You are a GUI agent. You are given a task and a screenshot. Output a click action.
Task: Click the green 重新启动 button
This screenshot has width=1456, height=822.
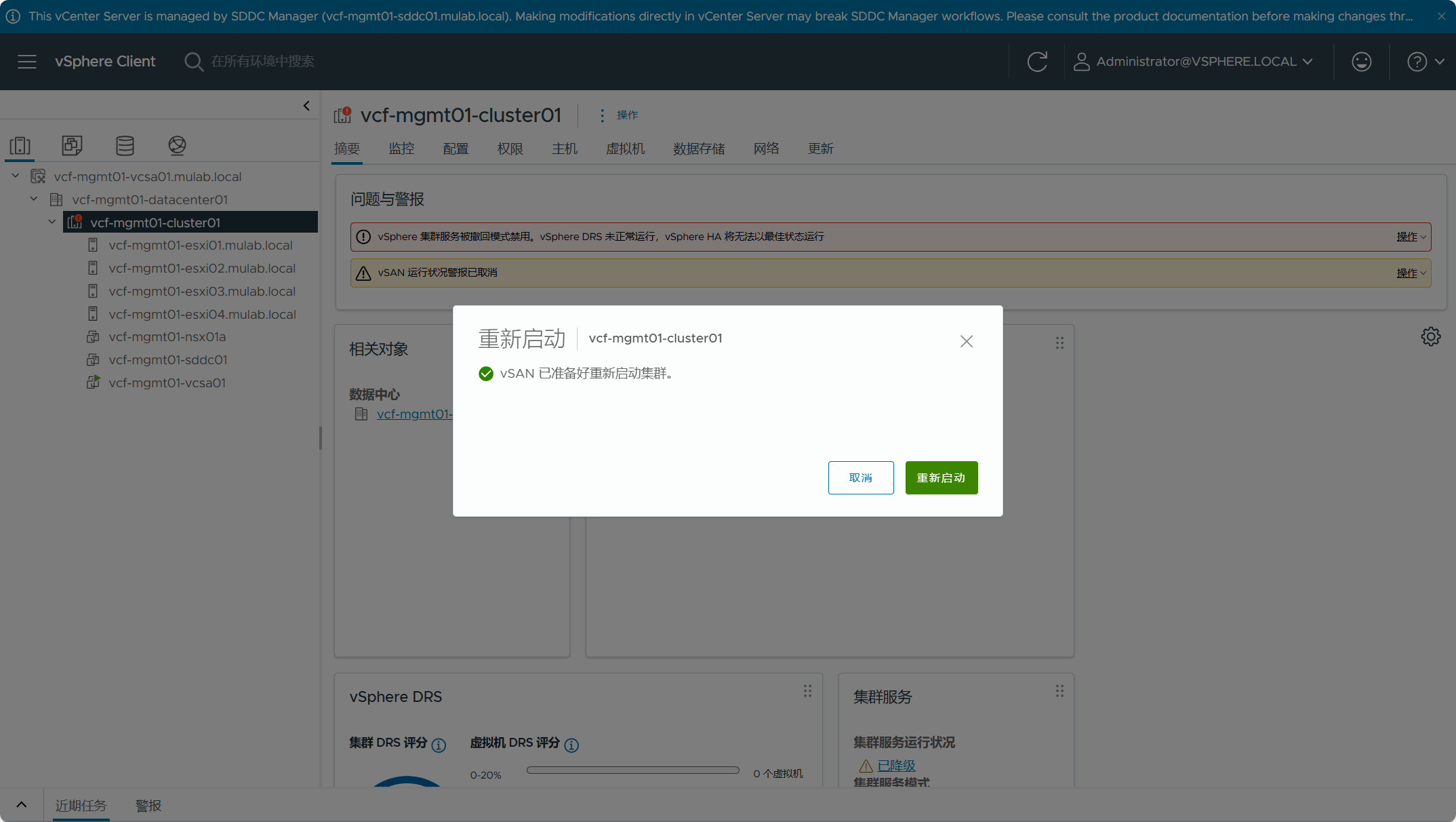[942, 478]
